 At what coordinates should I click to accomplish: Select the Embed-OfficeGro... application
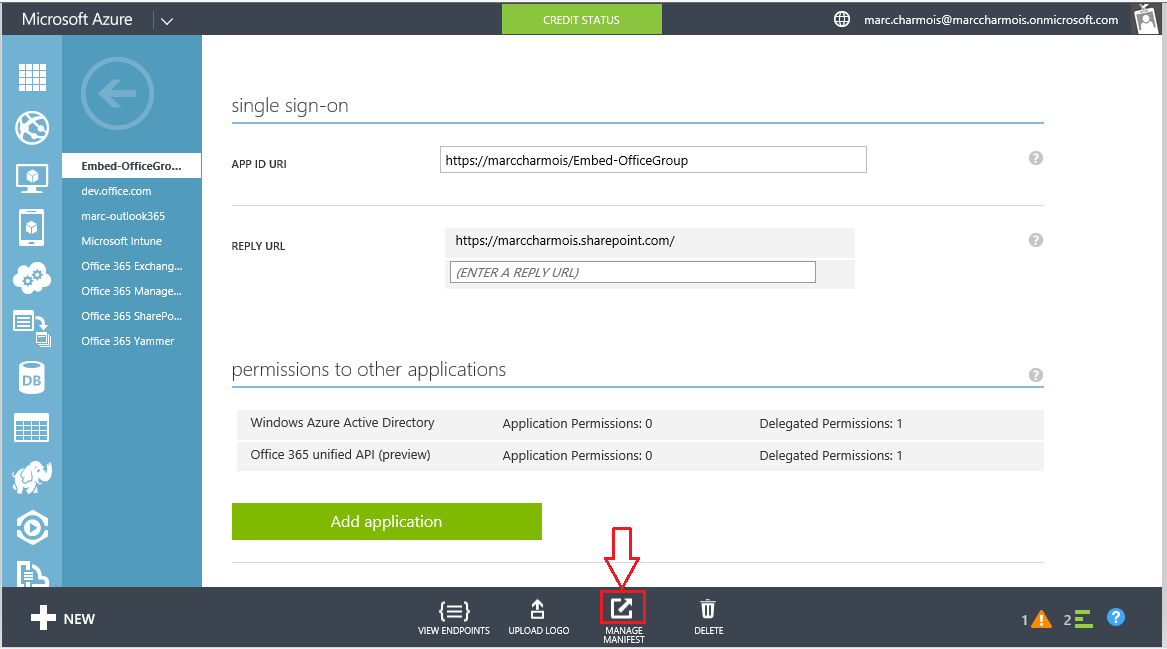click(131, 165)
